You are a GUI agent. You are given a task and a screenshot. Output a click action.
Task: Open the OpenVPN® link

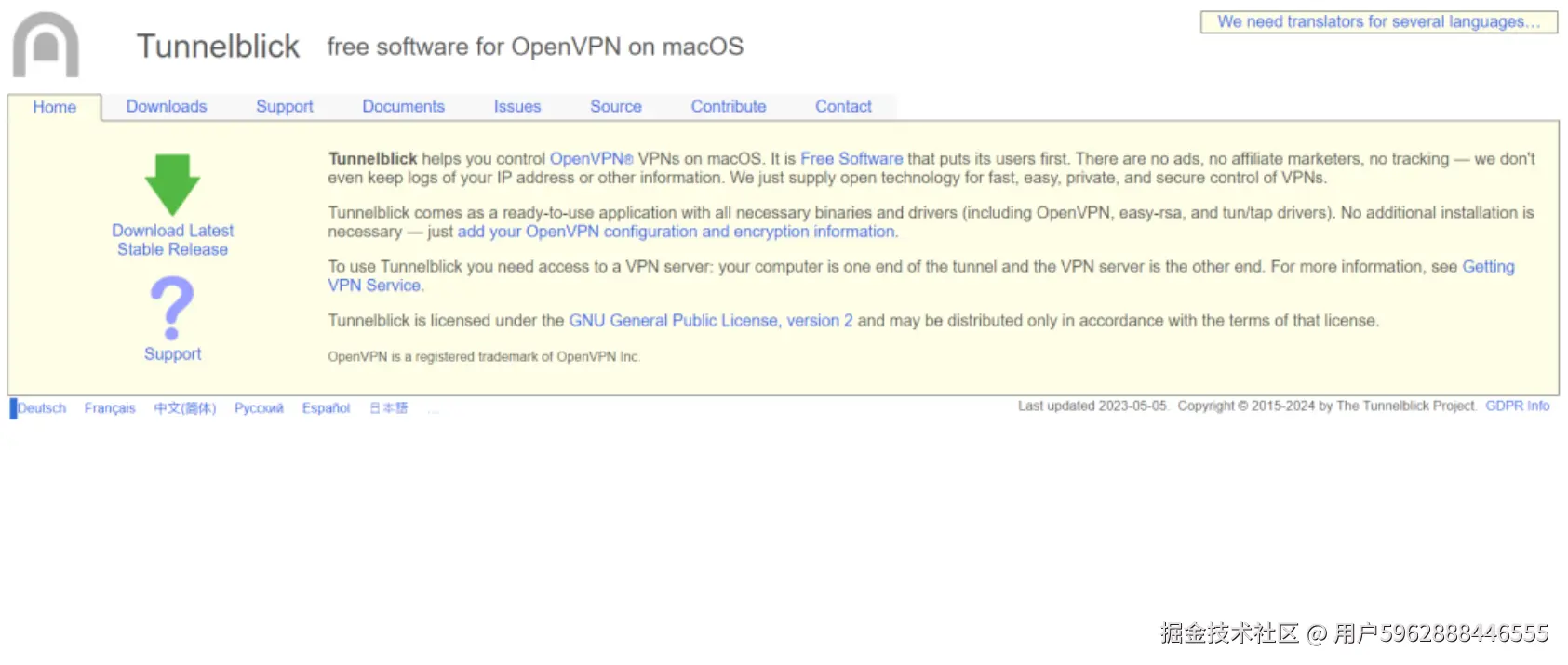[x=591, y=159]
